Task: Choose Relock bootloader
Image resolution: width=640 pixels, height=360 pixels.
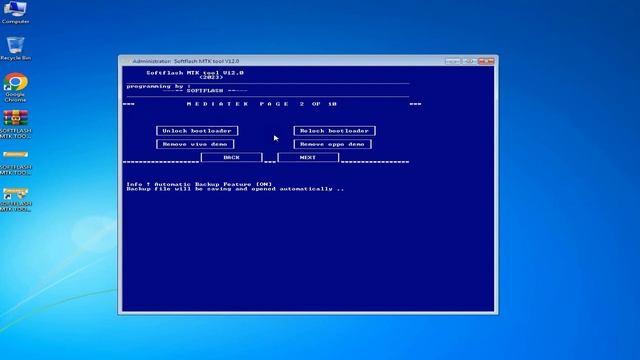Action: pyautogui.click(x=334, y=131)
